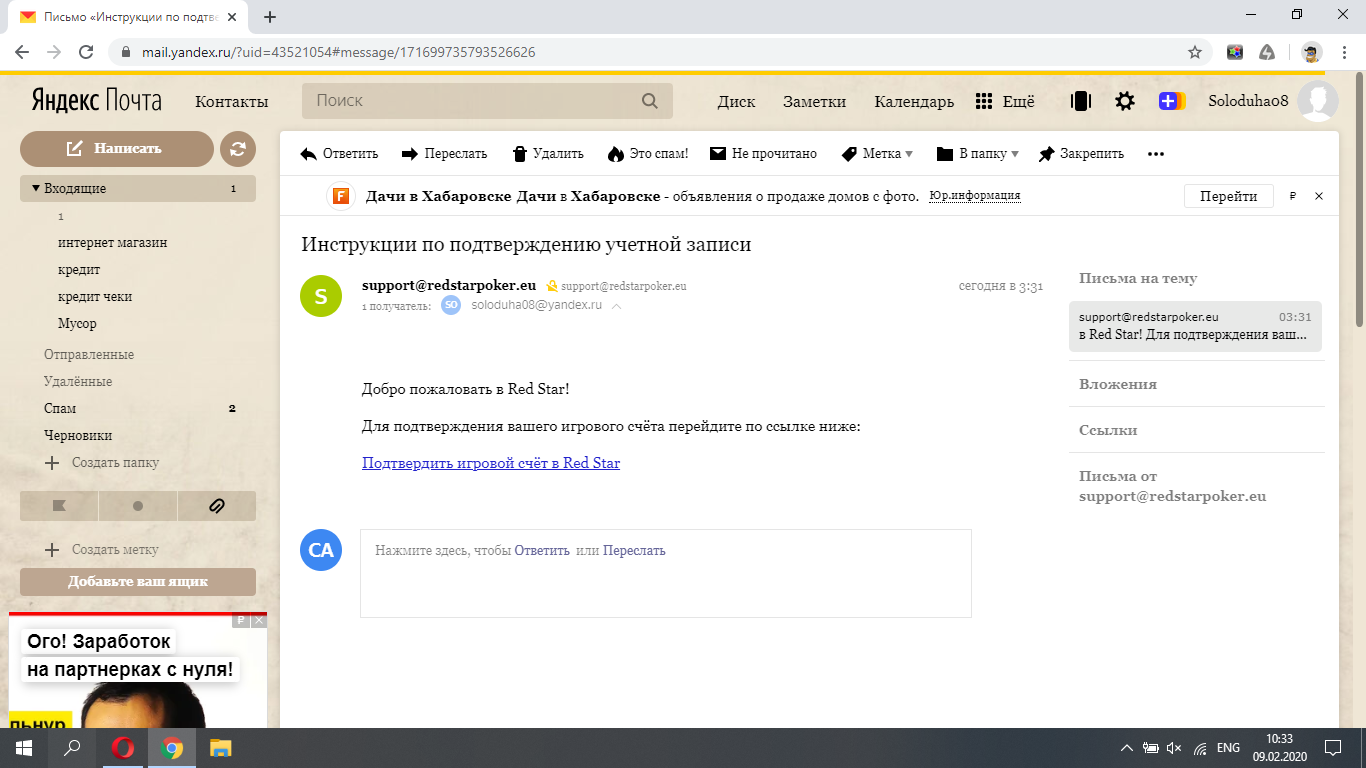The image size is (1366, 768).
Task: Open a new Chrome tab with plus
Action: pos(270,17)
